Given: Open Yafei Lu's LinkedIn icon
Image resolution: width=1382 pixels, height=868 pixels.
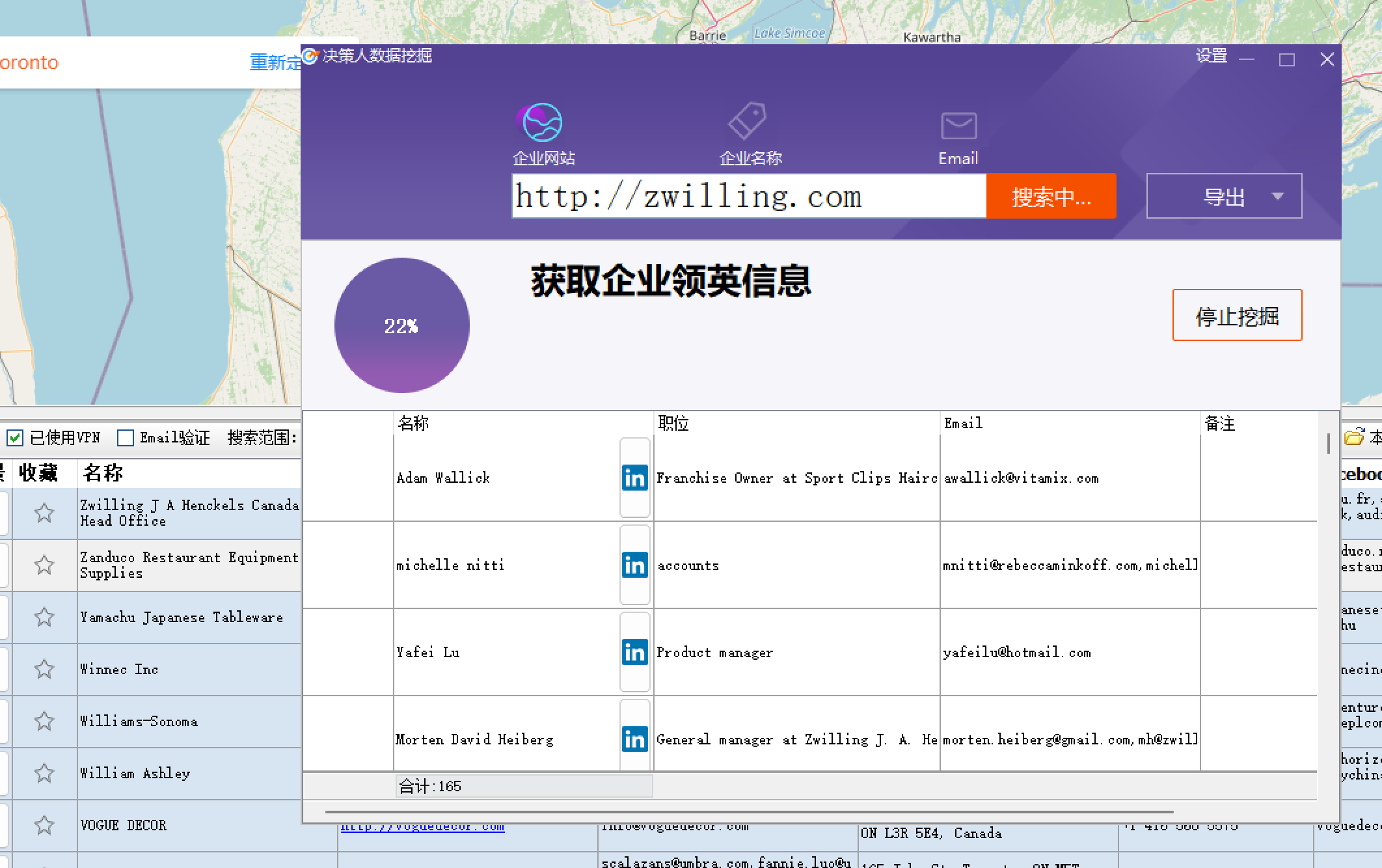Looking at the screenshot, I should click(634, 653).
